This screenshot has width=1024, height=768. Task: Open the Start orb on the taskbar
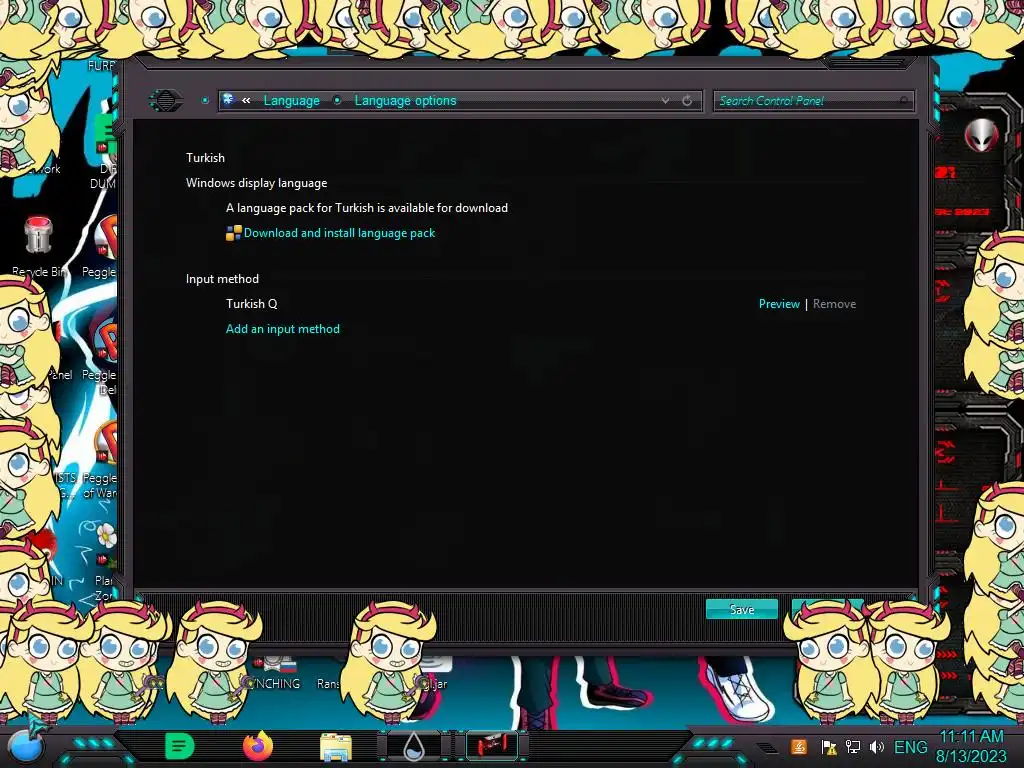[x=25, y=746]
